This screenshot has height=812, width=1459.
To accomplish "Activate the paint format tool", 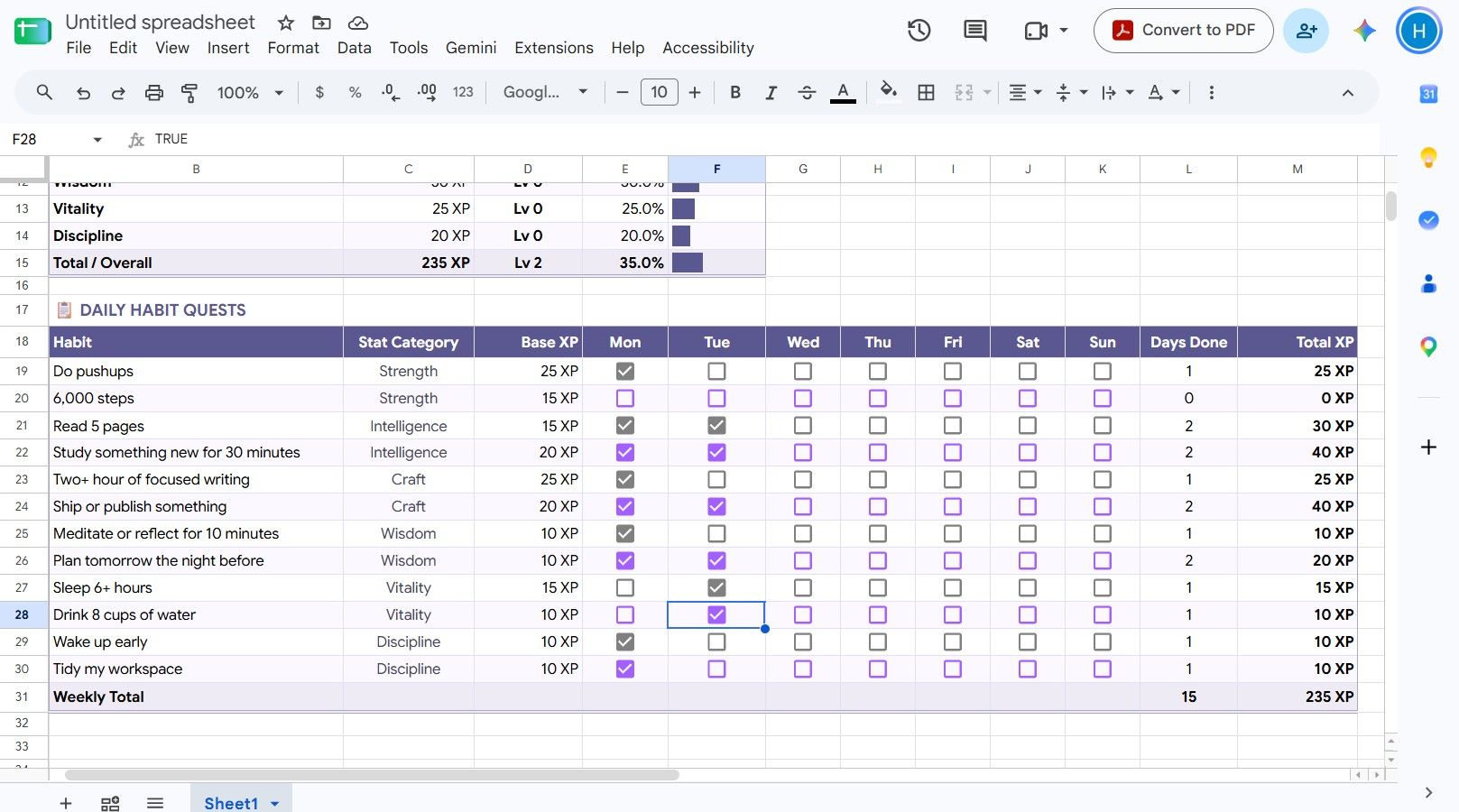I will click(189, 92).
